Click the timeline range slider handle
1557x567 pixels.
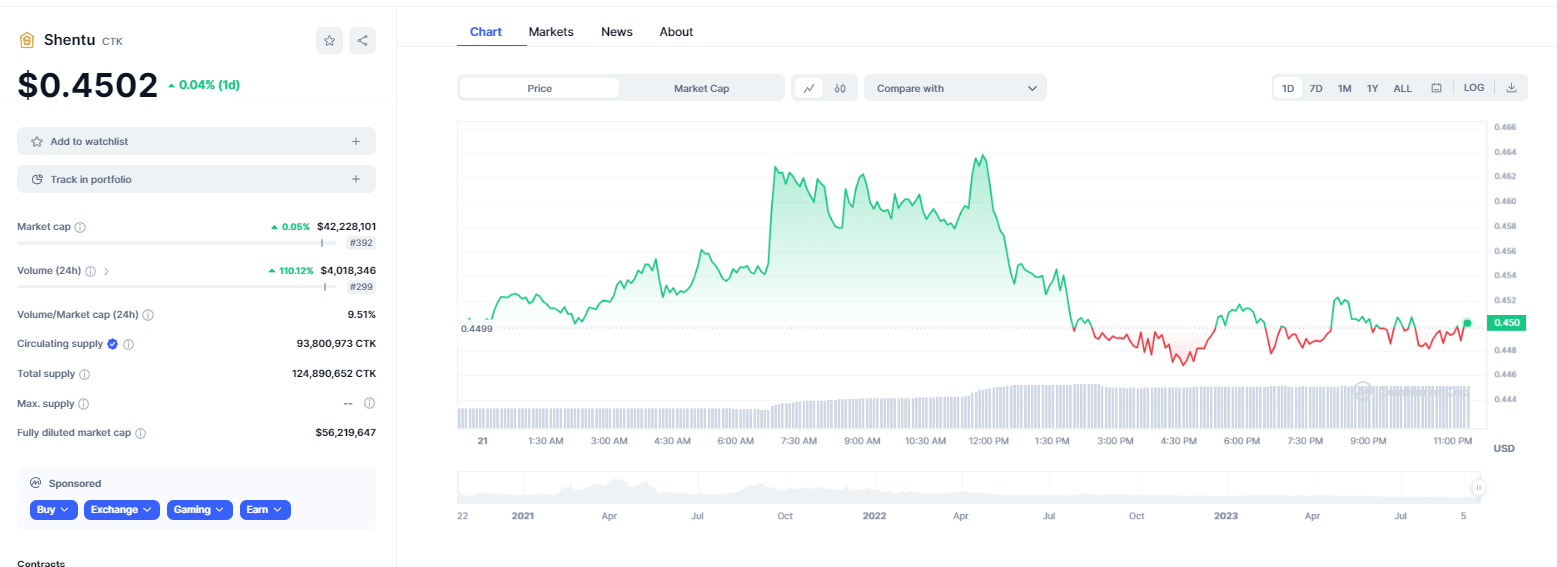pos(1477,488)
